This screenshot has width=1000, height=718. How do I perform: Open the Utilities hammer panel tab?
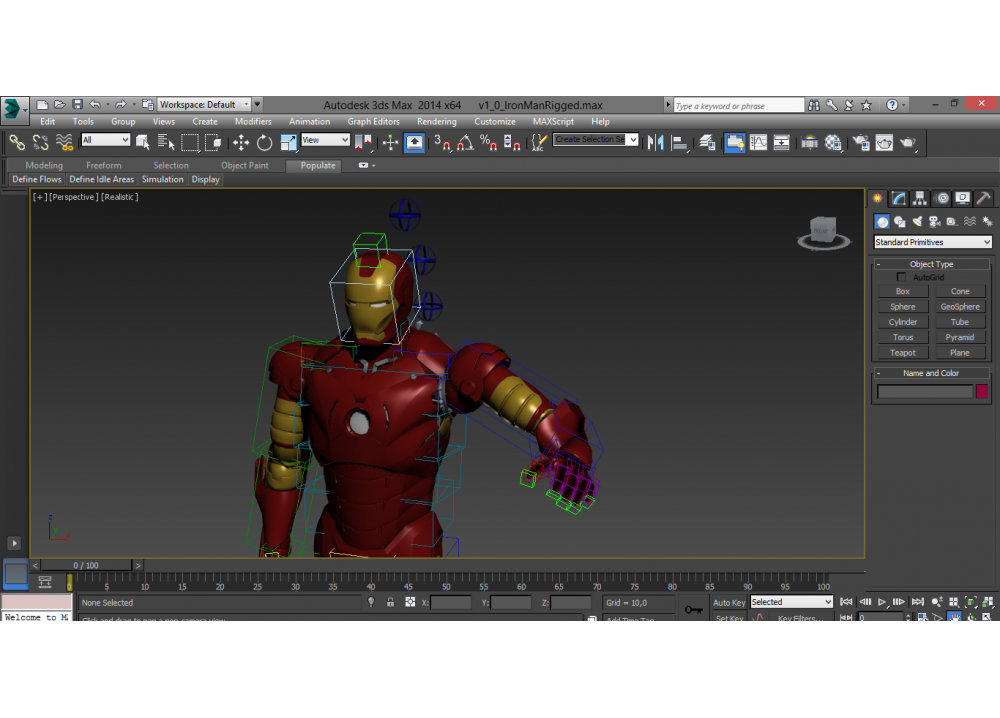pos(983,198)
